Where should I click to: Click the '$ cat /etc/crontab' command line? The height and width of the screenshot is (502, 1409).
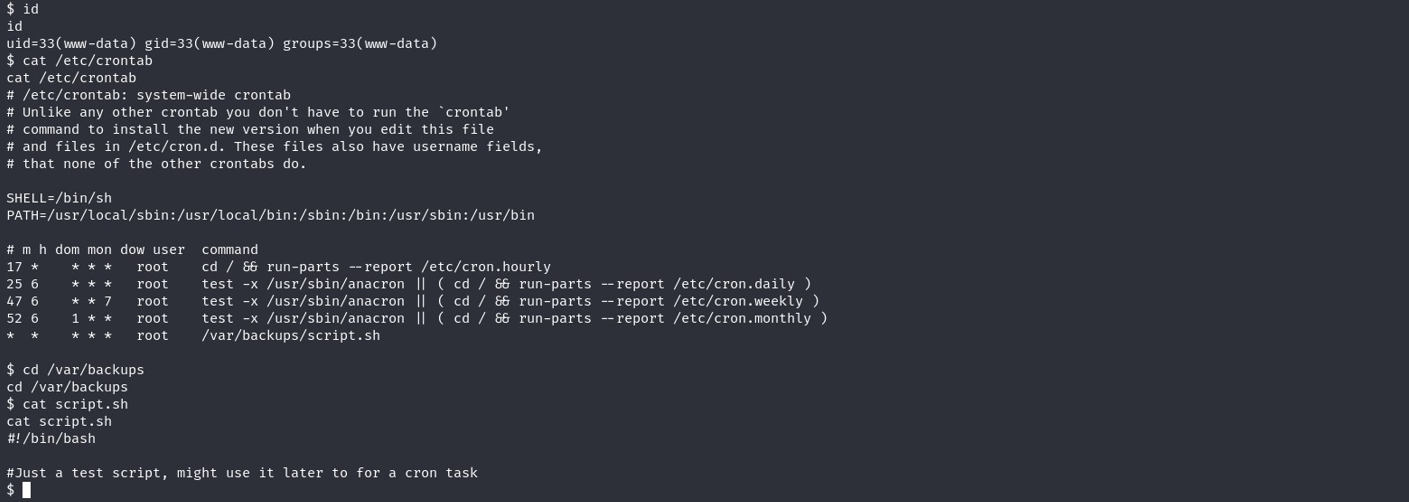pos(80,60)
